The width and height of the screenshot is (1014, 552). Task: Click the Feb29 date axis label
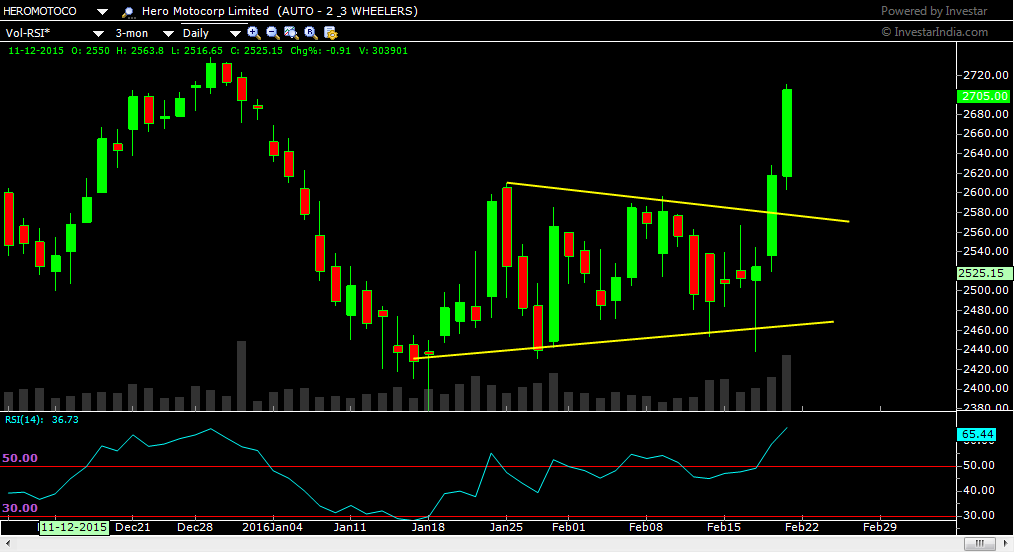click(880, 527)
